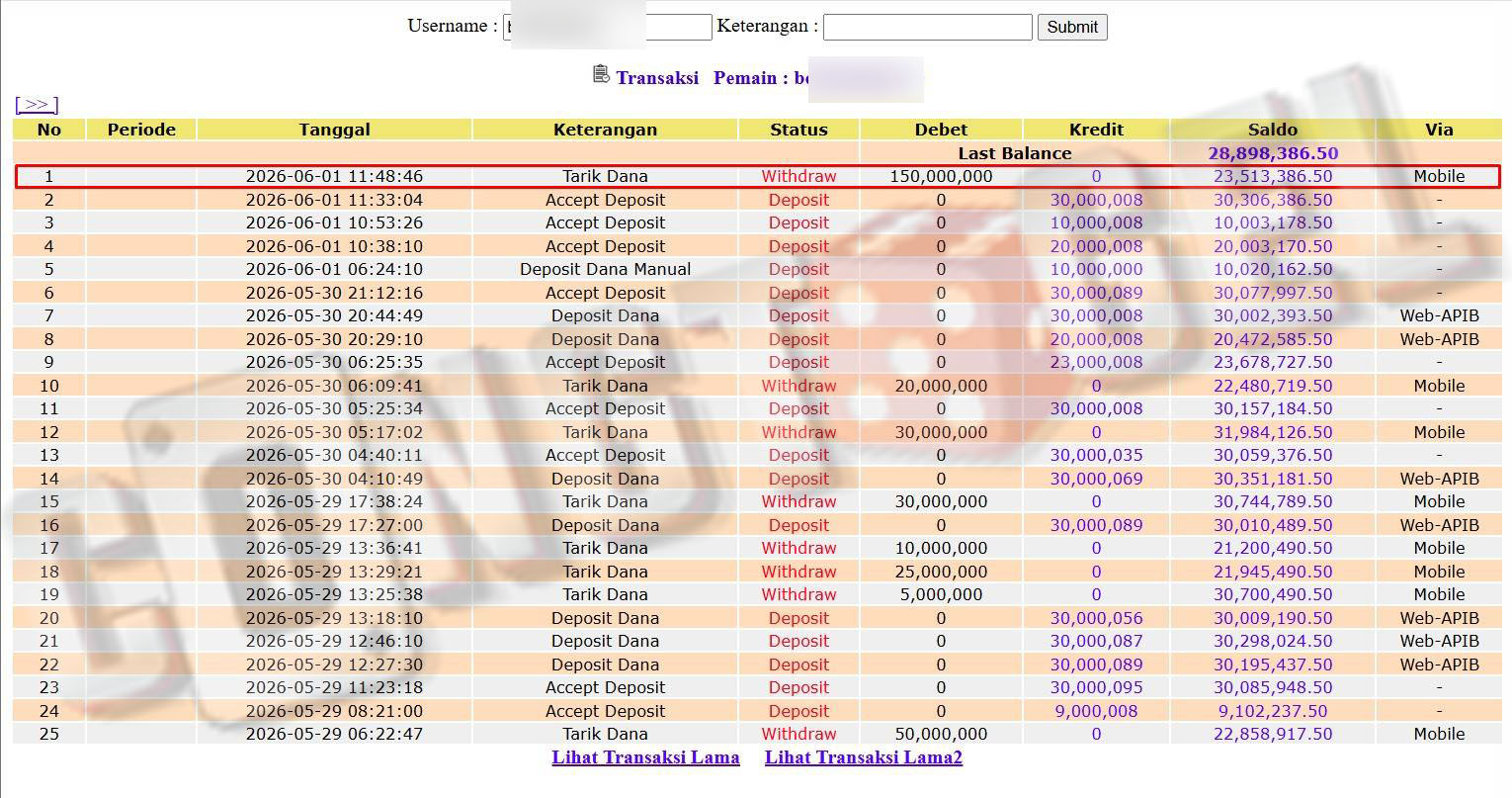This screenshot has height=798, width=1512.
Task: Select the Debet column header
Action: (941, 130)
